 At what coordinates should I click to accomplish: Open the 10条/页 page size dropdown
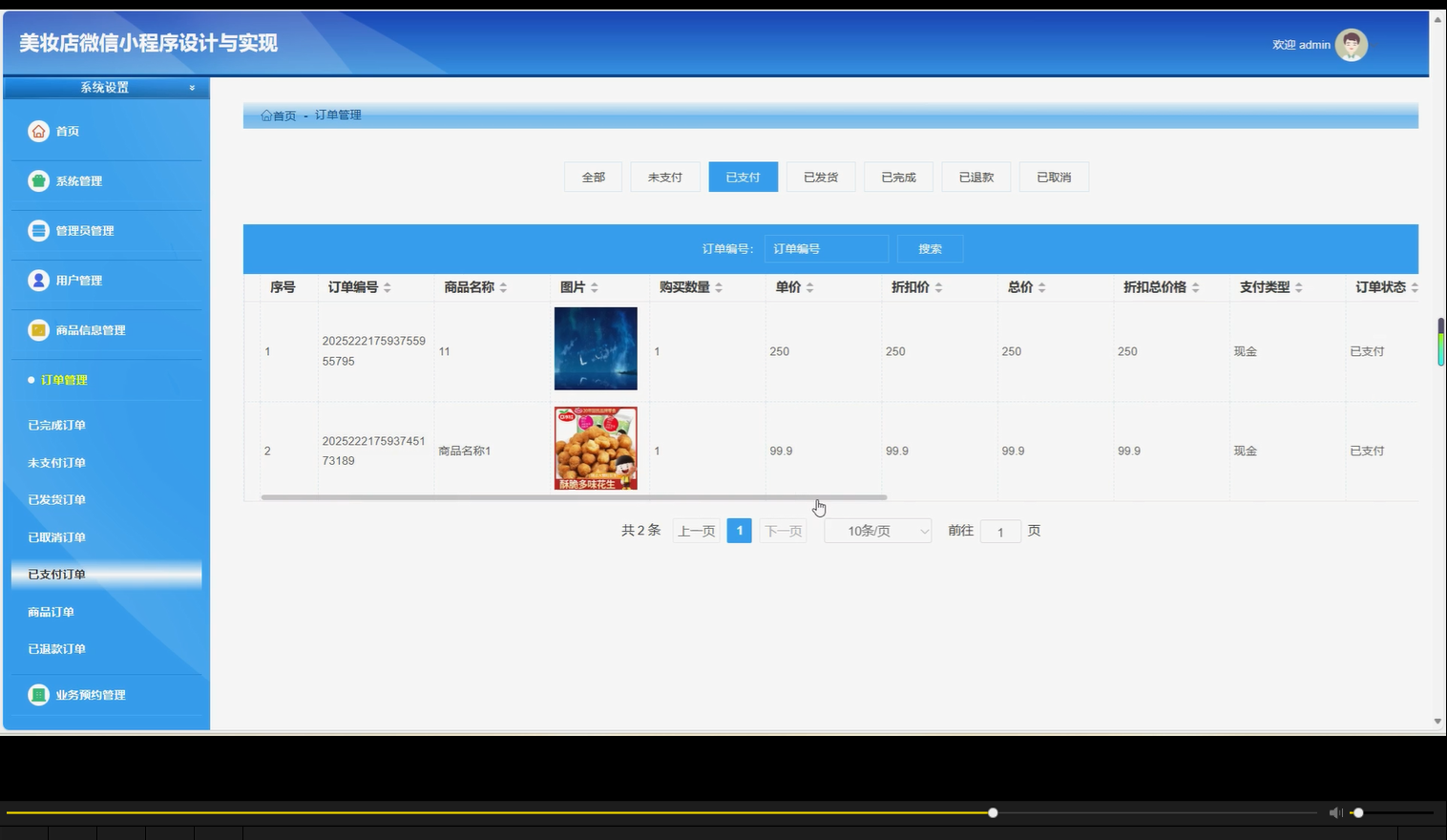[x=876, y=531]
